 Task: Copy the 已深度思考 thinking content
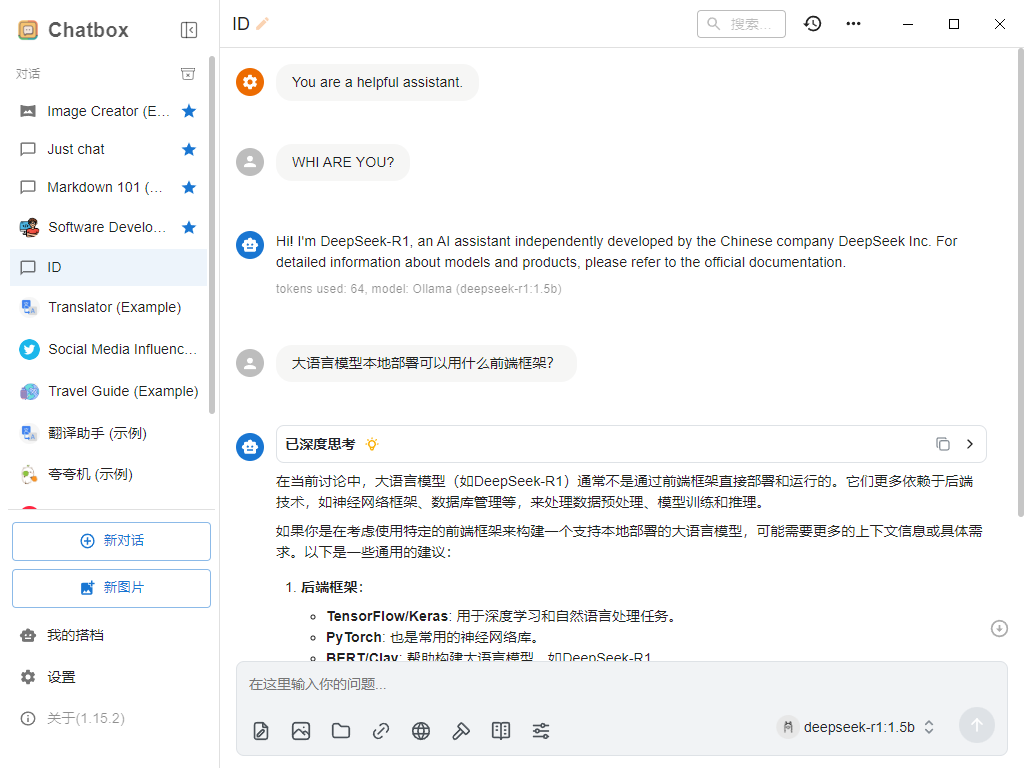coord(942,444)
